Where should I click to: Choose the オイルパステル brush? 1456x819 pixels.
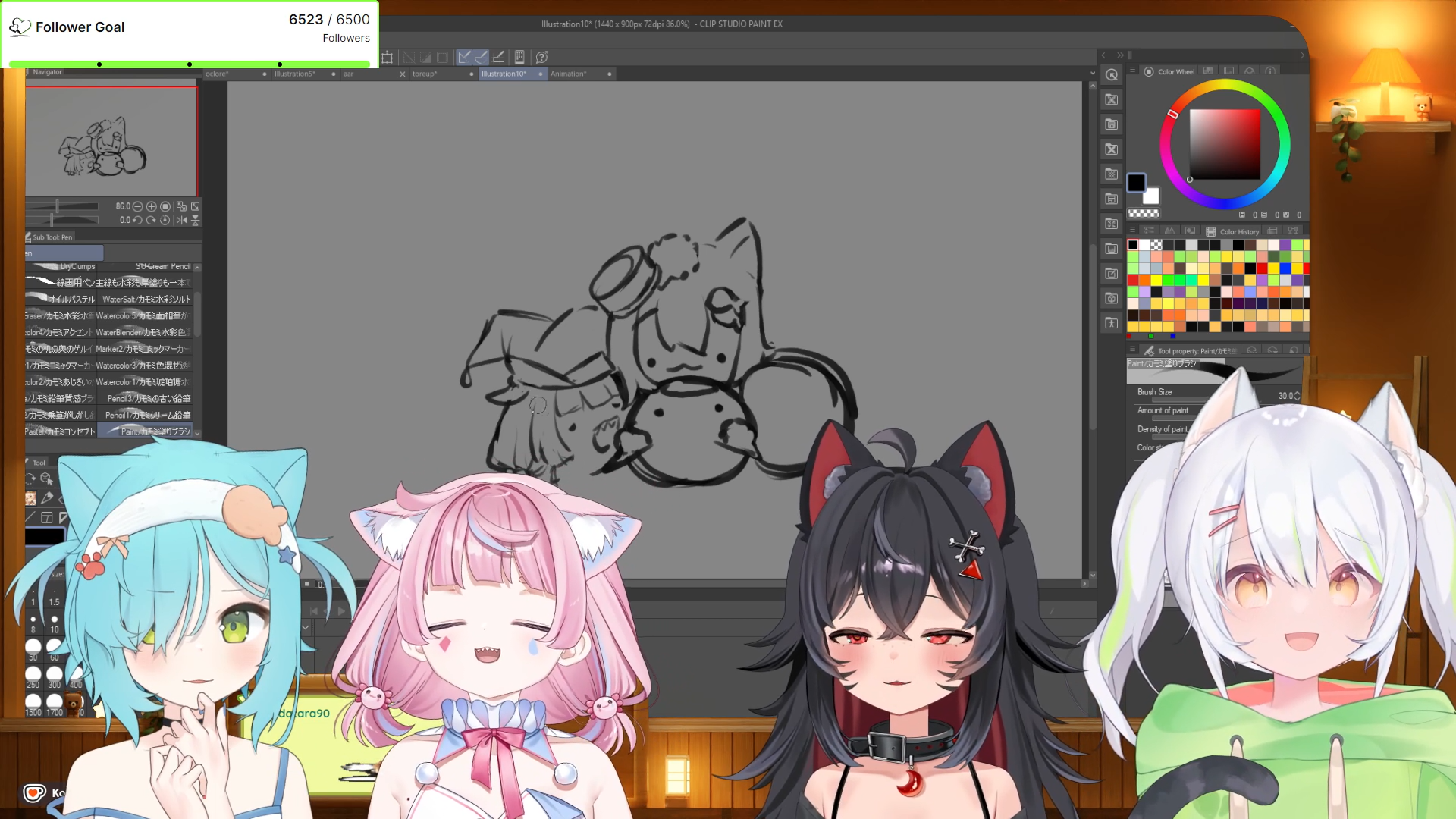pyautogui.click(x=61, y=299)
